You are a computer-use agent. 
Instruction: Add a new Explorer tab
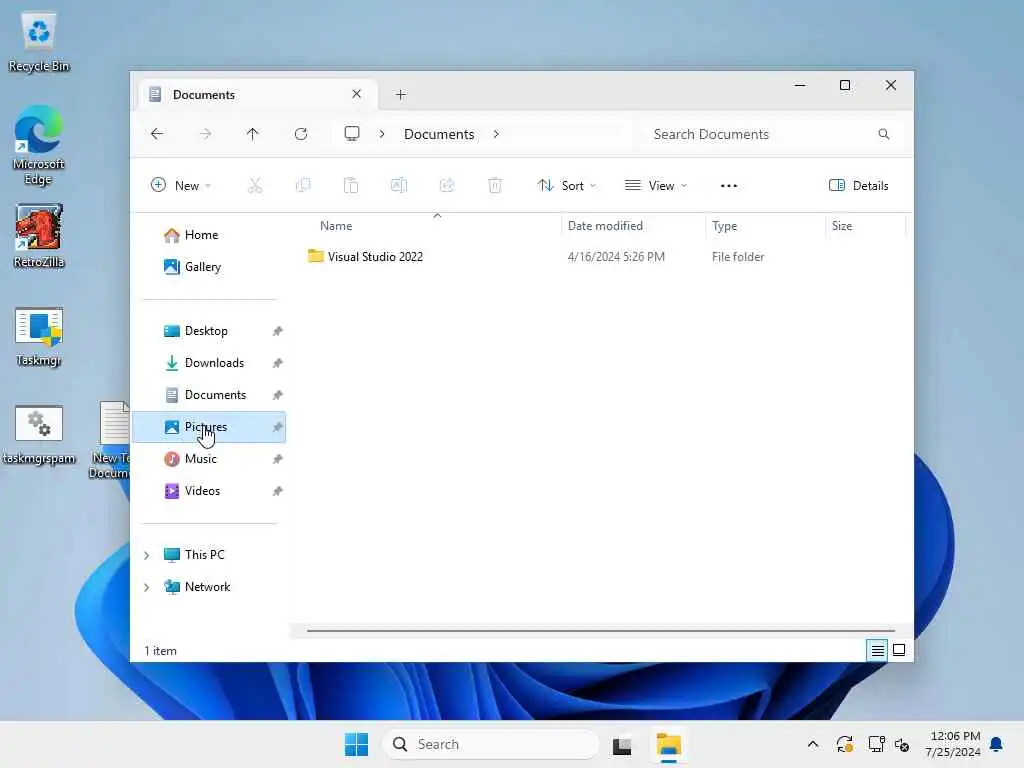[401, 95]
